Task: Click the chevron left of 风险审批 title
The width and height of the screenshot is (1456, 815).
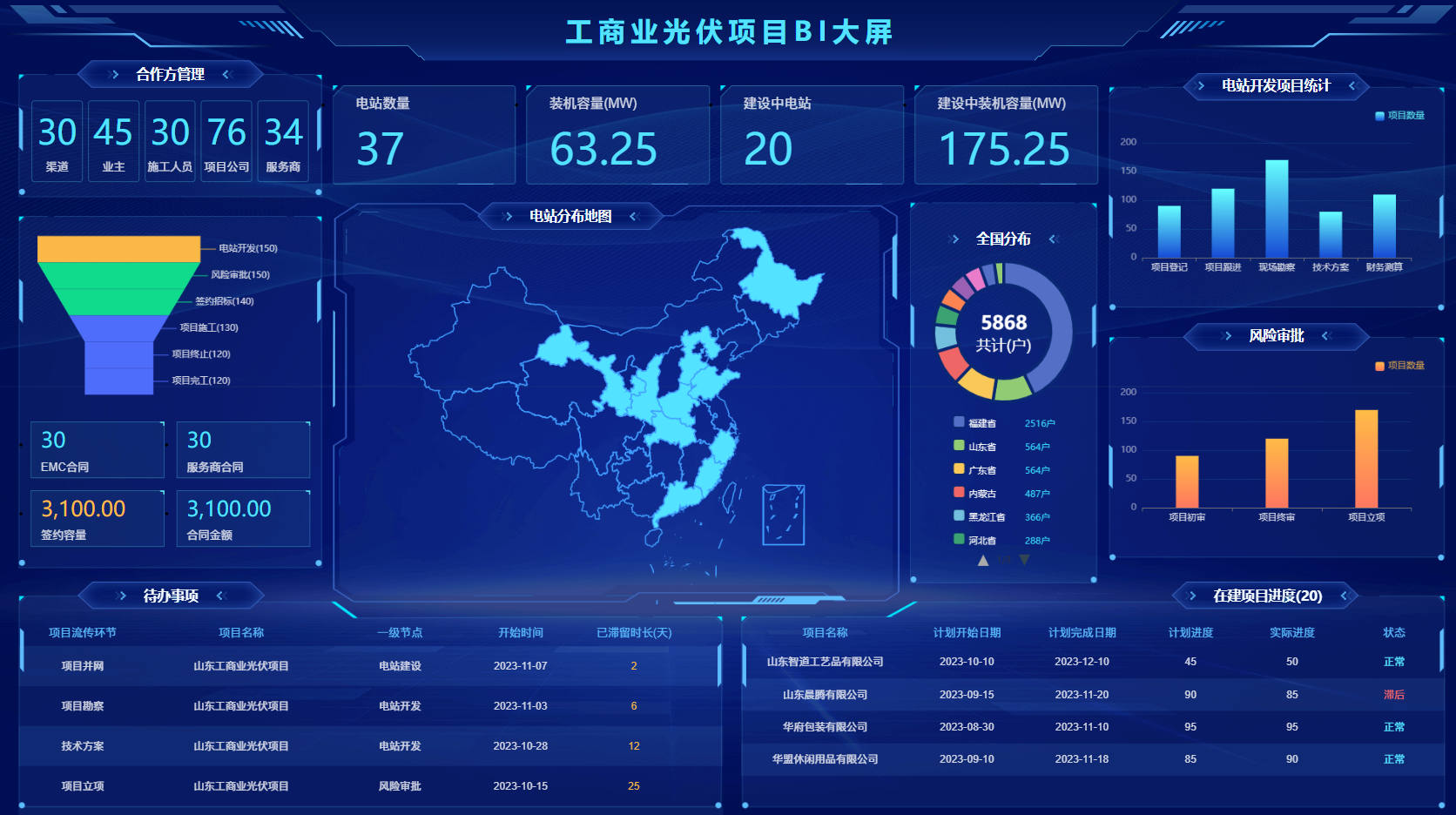Action: [1228, 336]
